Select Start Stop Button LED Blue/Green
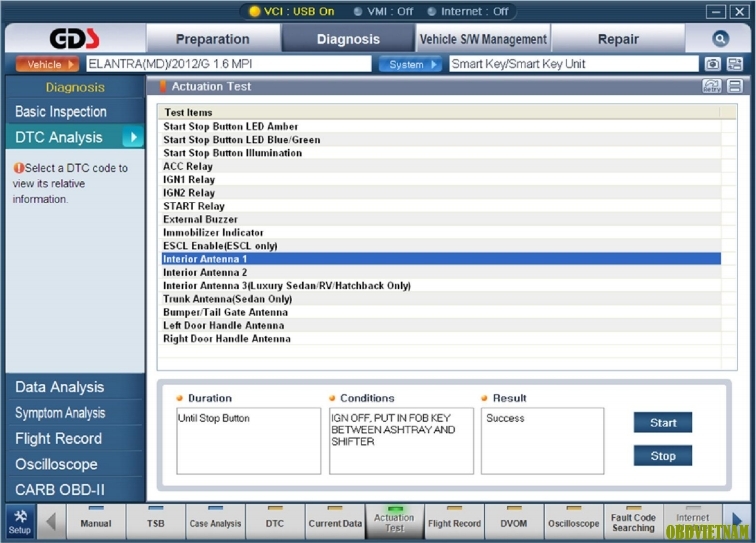 (x=441, y=139)
